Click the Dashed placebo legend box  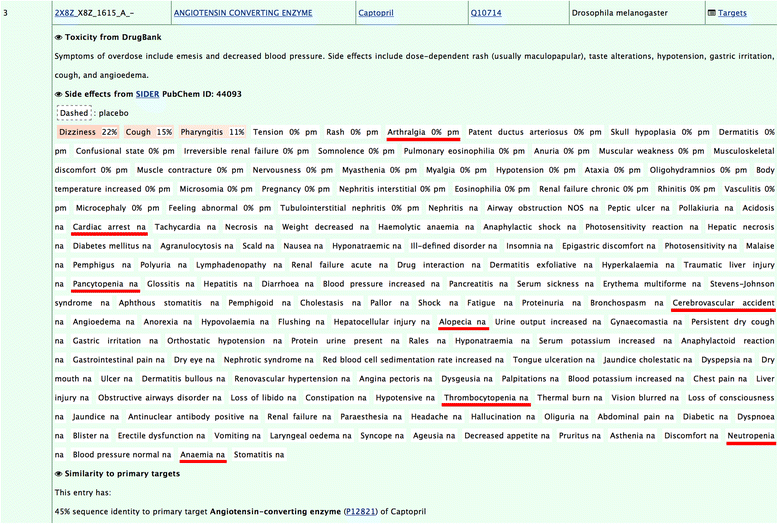pyautogui.click(x=73, y=113)
